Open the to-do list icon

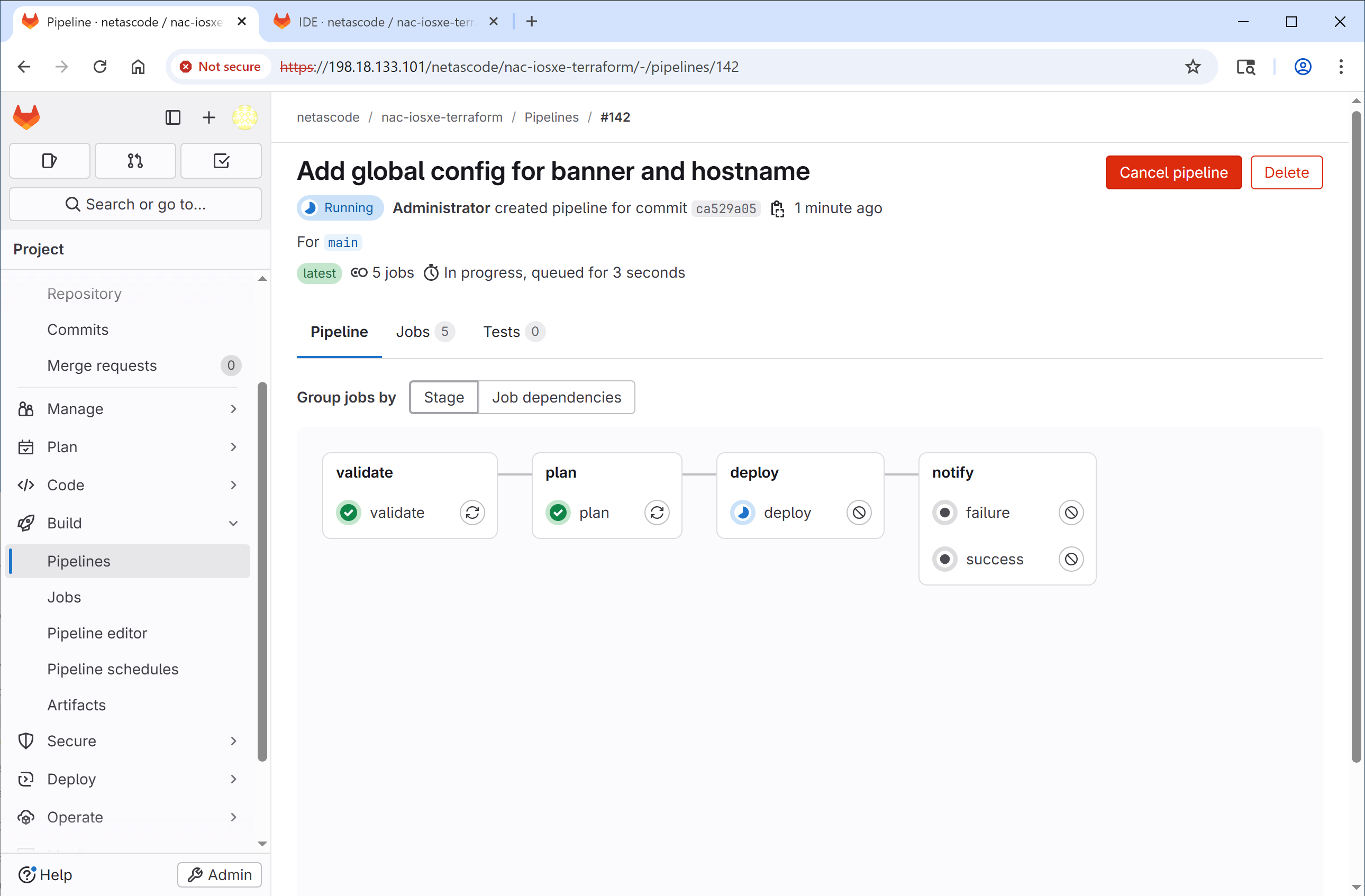click(221, 161)
